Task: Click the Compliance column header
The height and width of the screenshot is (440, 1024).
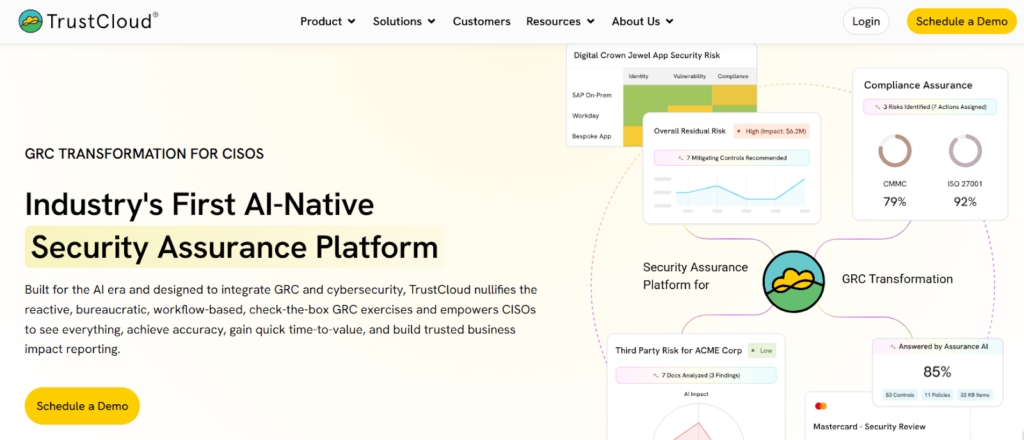Action: (733, 76)
